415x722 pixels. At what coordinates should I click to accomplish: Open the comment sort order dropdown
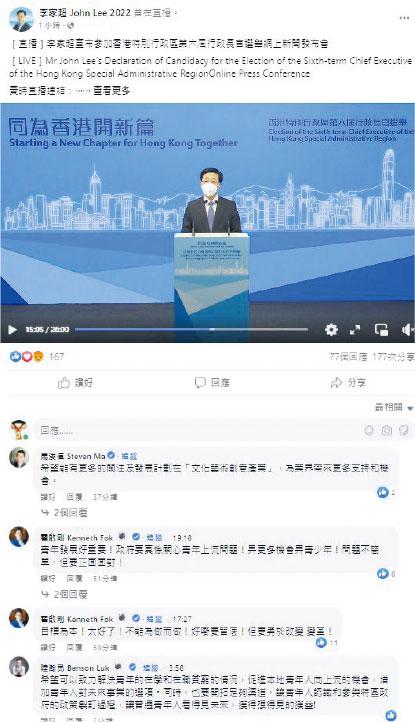(394, 407)
